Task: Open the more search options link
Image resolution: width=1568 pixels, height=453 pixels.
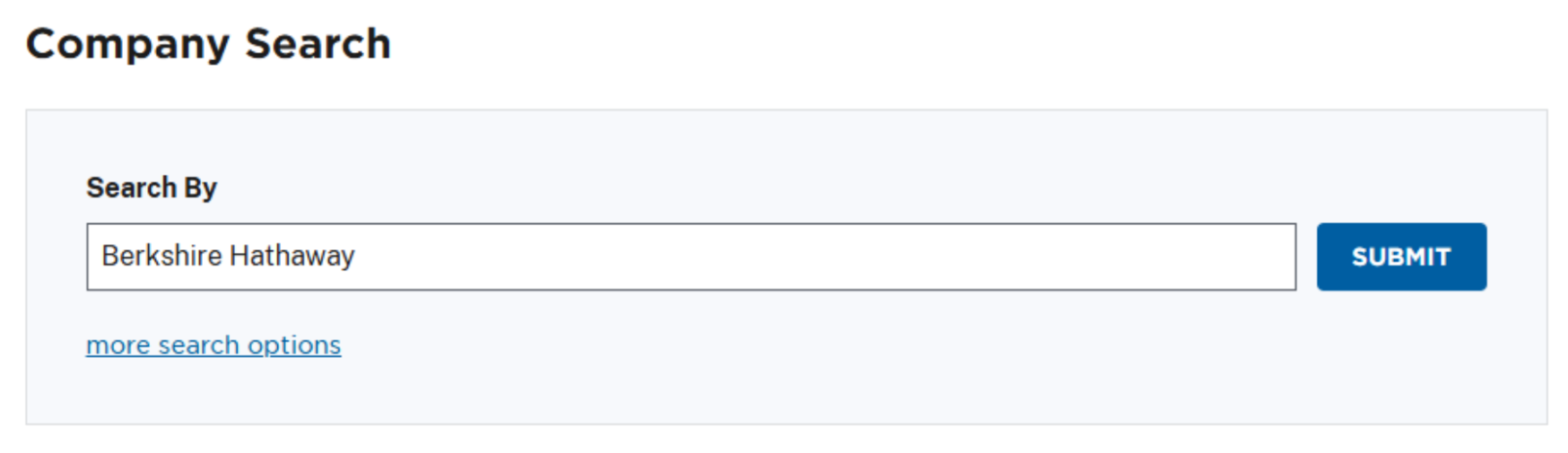Action: click(x=213, y=345)
